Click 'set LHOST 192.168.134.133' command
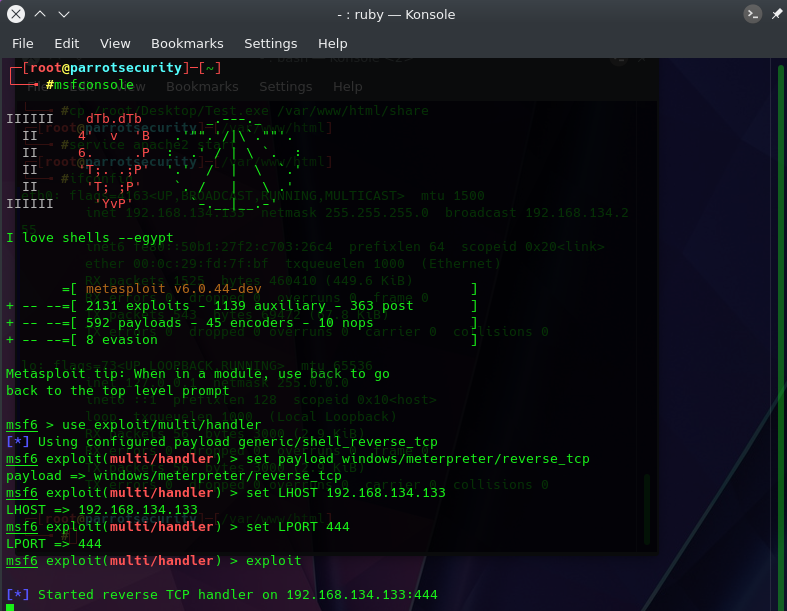The width and height of the screenshot is (787, 611). pos(346,493)
